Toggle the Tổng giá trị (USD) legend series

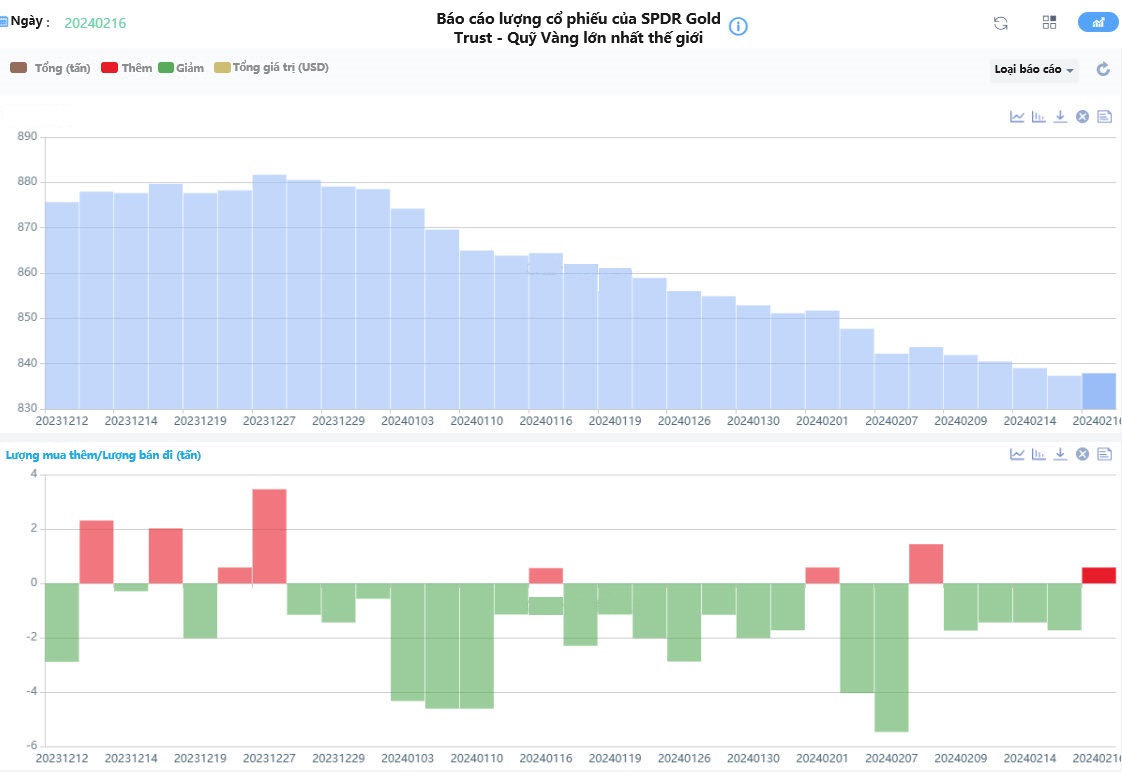pos(271,67)
